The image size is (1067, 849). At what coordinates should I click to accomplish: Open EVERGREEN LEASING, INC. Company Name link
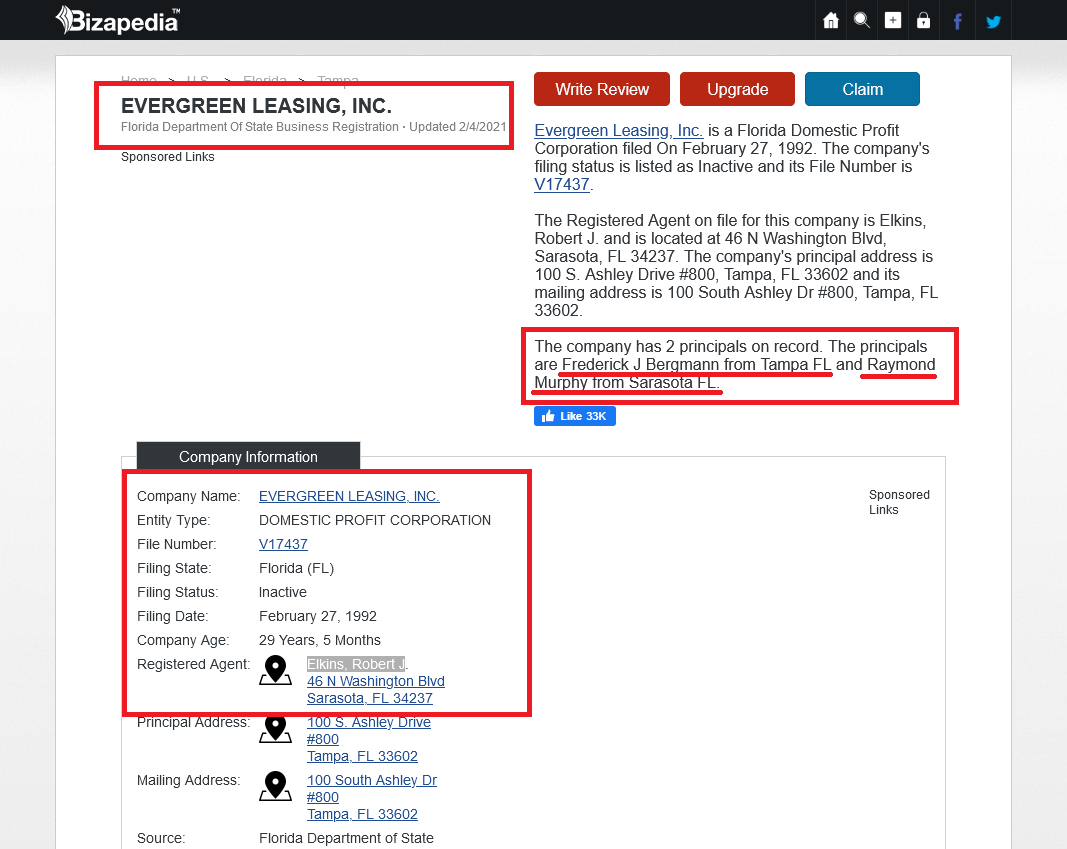coord(349,497)
